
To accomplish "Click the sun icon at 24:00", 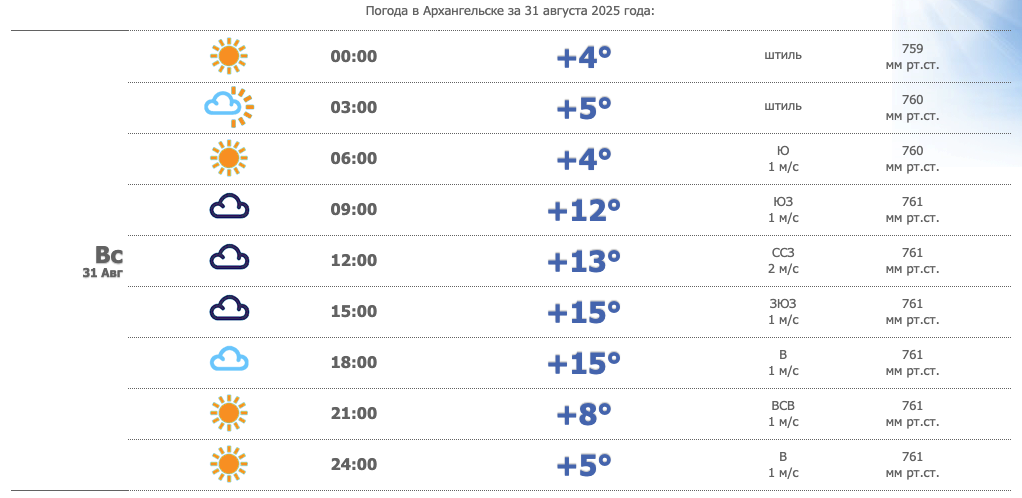I will coord(228,463).
